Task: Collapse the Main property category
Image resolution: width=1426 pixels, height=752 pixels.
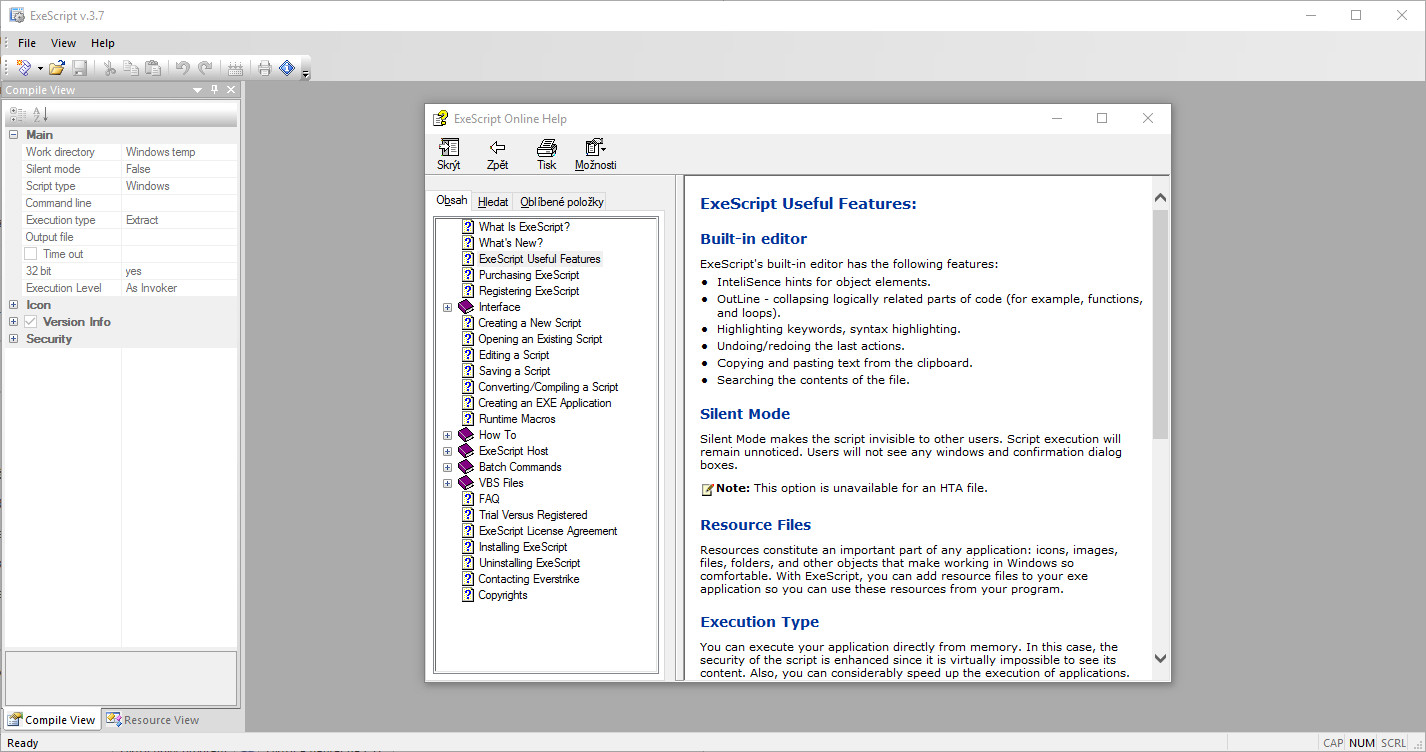Action: (14, 135)
